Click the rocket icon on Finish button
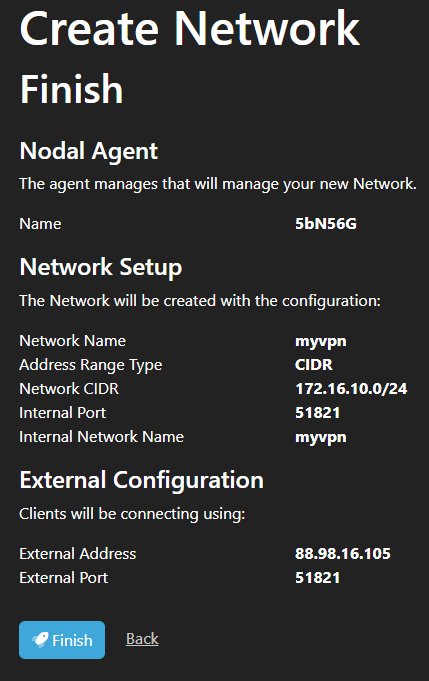 point(40,640)
